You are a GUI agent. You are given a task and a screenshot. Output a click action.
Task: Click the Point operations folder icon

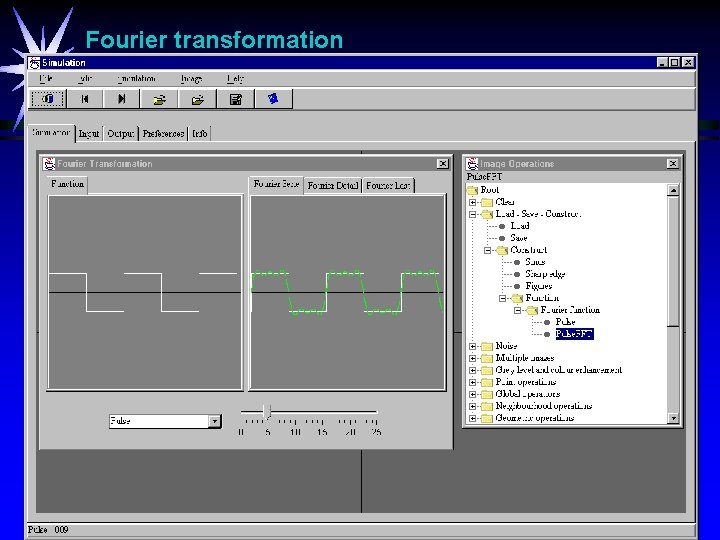(x=487, y=382)
